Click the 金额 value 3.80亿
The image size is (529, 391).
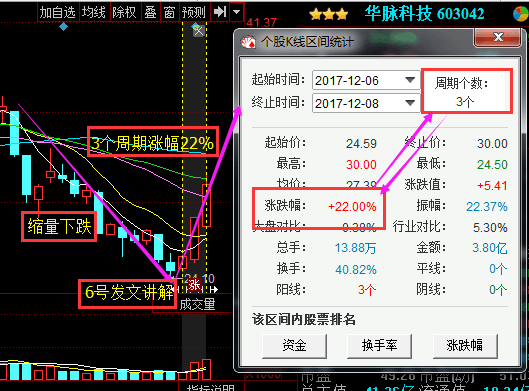490,248
